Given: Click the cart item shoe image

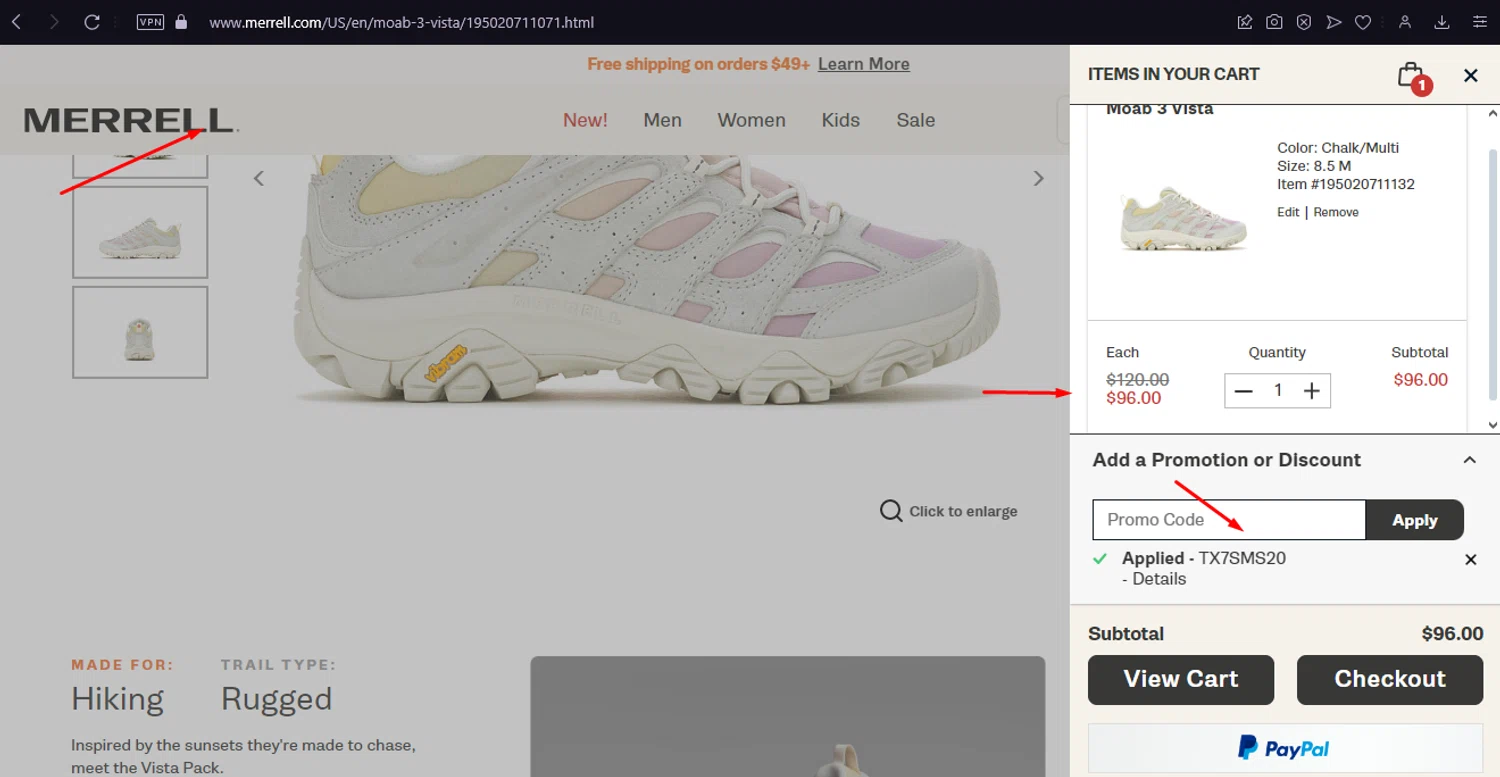Looking at the screenshot, I should 1184,218.
